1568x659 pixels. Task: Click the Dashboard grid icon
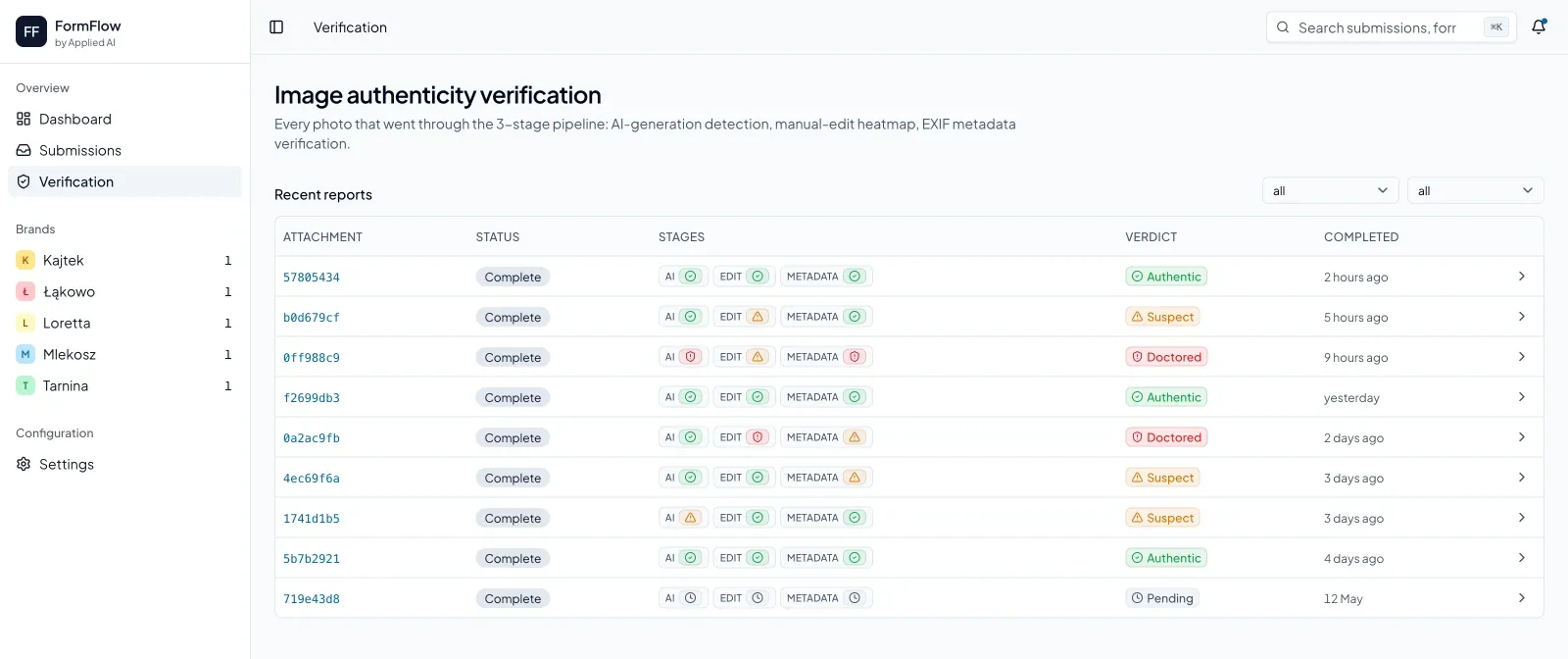[24, 119]
